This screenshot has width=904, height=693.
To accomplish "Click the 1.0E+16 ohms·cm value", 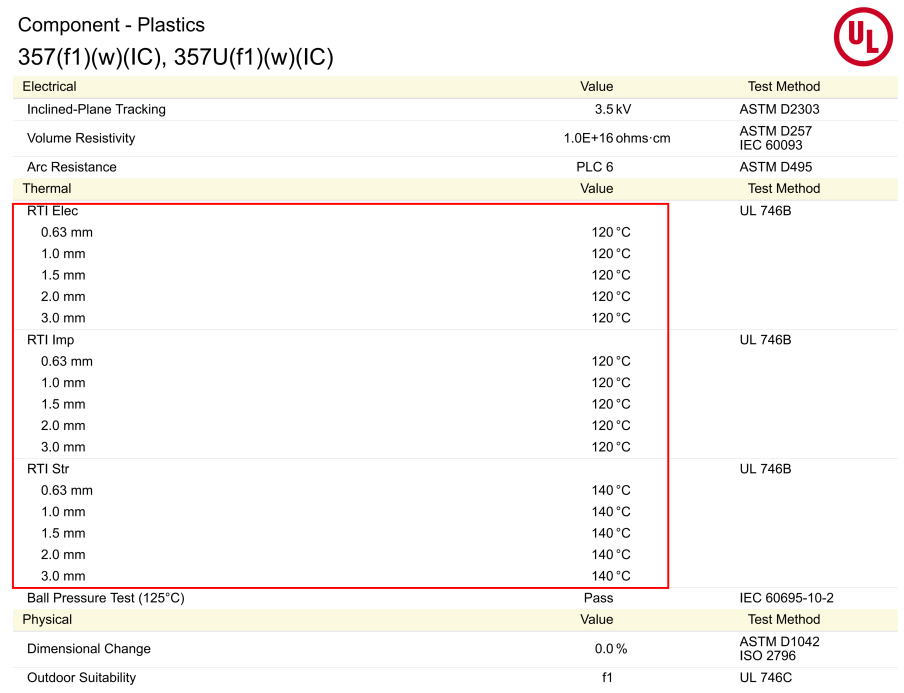I will click(616, 138).
